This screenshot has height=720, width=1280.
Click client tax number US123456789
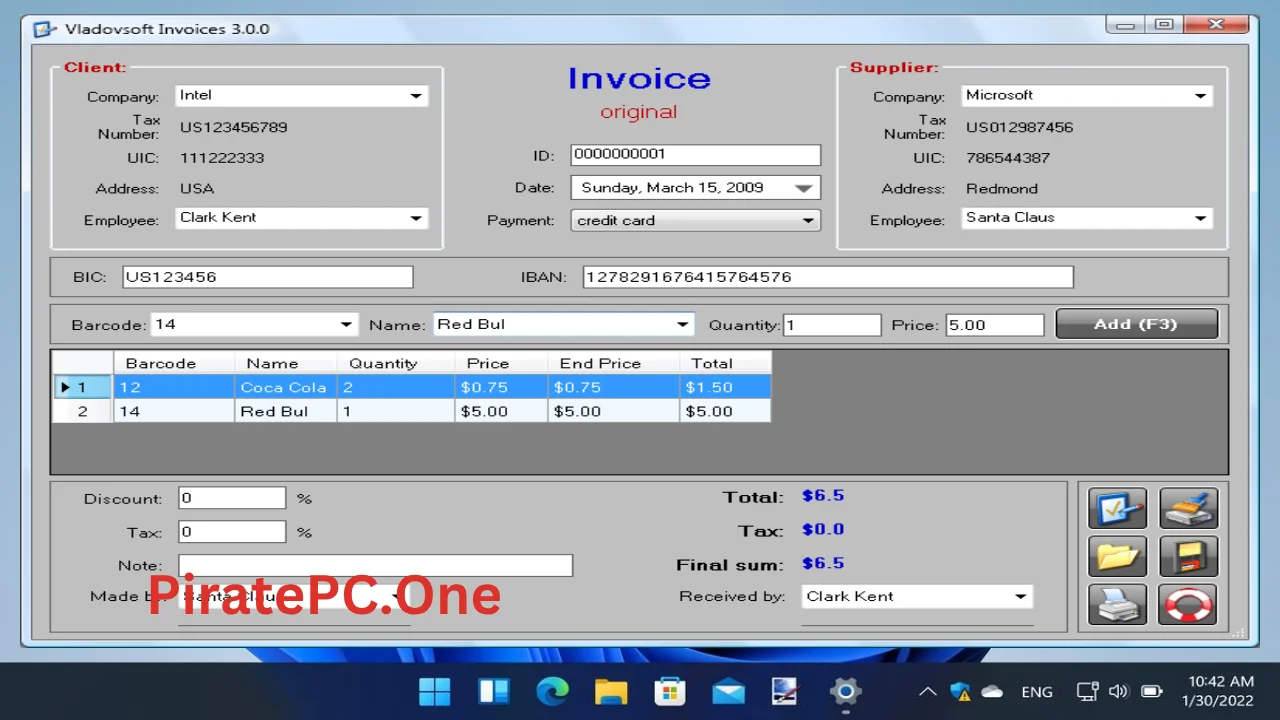pos(234,127)
